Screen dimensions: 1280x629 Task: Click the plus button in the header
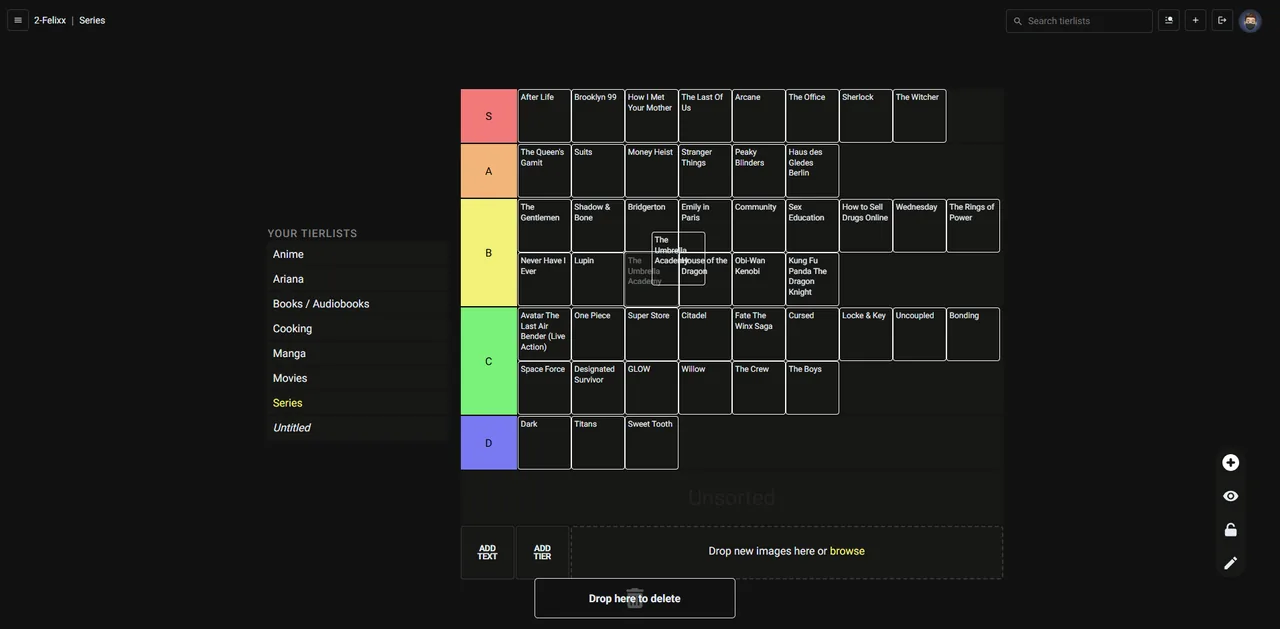coord(1196,20)
